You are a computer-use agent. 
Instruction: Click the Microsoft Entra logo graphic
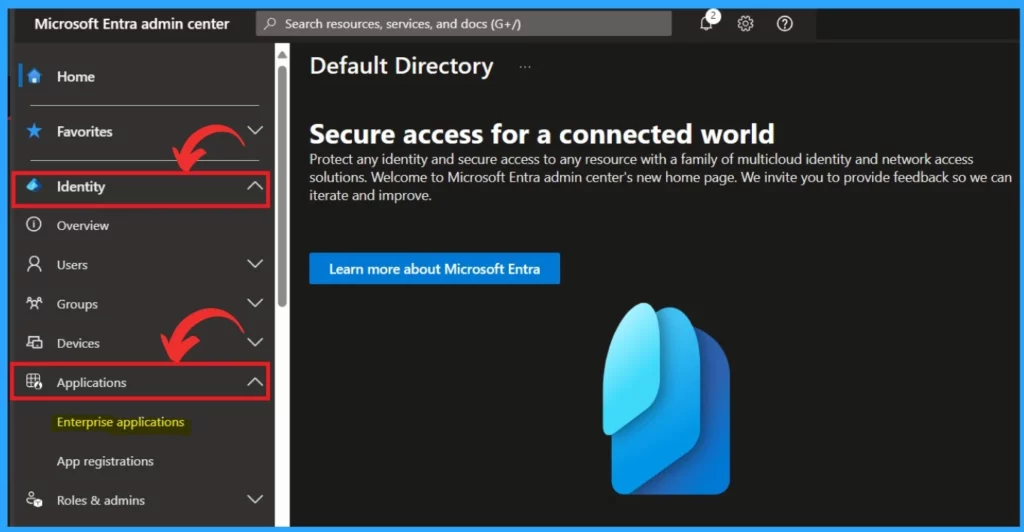point(666,398)
